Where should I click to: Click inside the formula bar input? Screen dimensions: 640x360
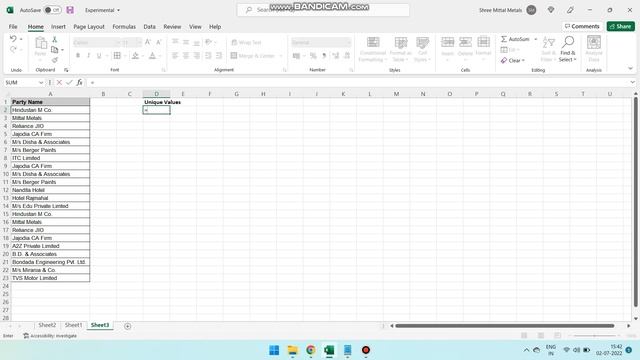point(359,82)
